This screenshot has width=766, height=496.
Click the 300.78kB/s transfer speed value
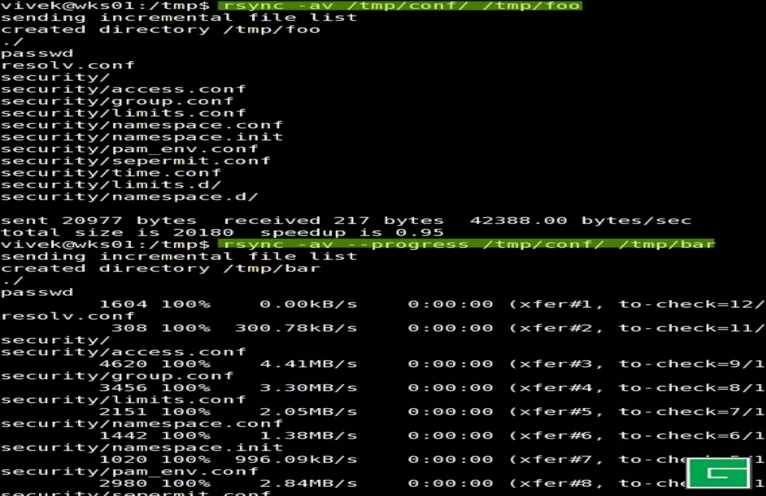(296, 328)
